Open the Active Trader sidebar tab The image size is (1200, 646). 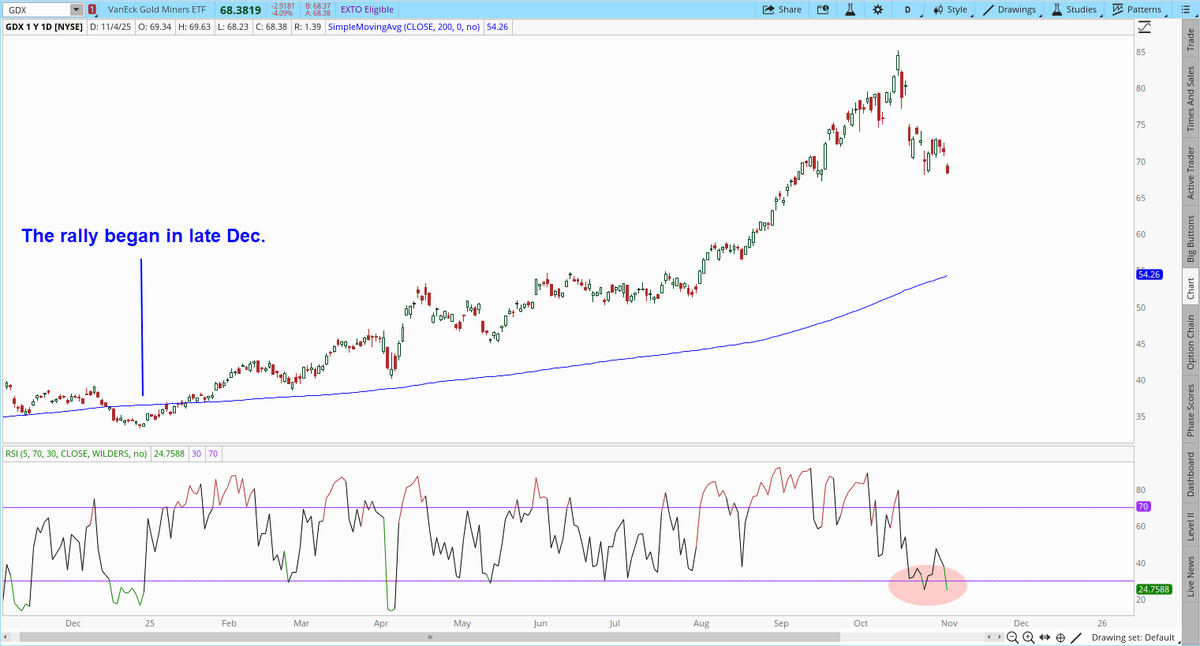pos(1189,172)
